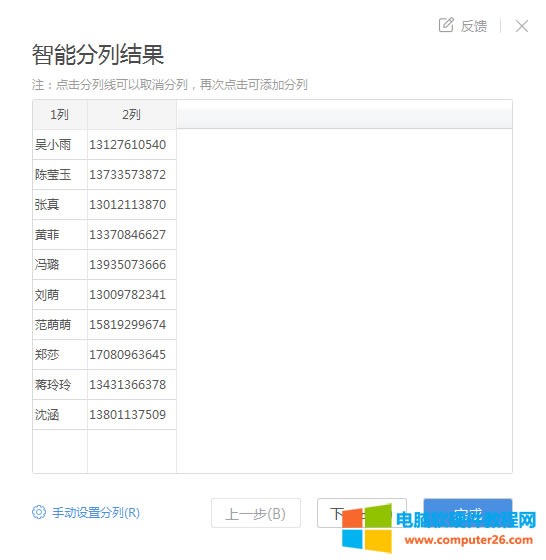Open 手动设置分列(R) manual settings link
Image resolution: width=546 pixels, height=560 pixels.
coord(96,513)
